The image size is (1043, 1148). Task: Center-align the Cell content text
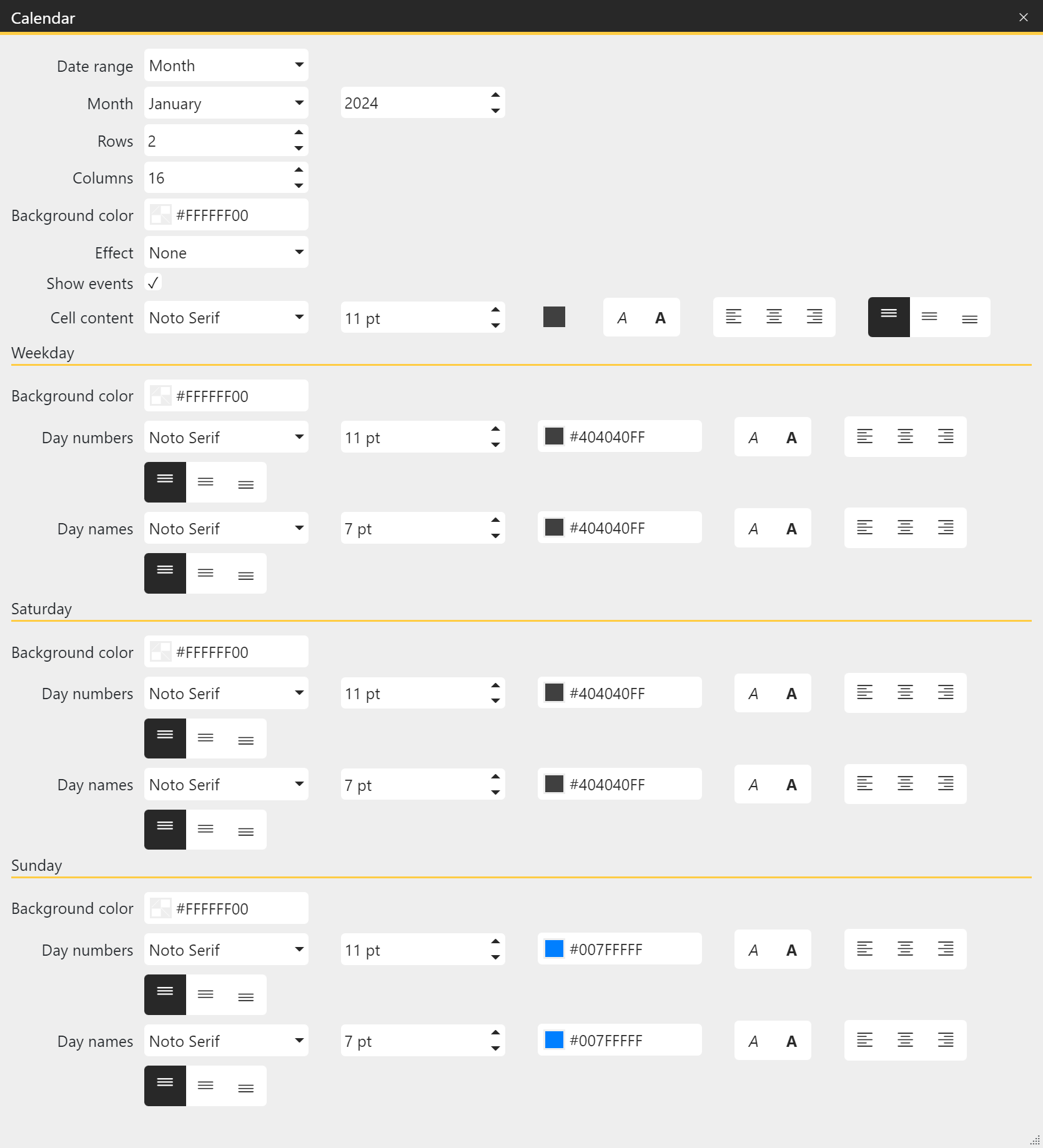tap(774, 317)
